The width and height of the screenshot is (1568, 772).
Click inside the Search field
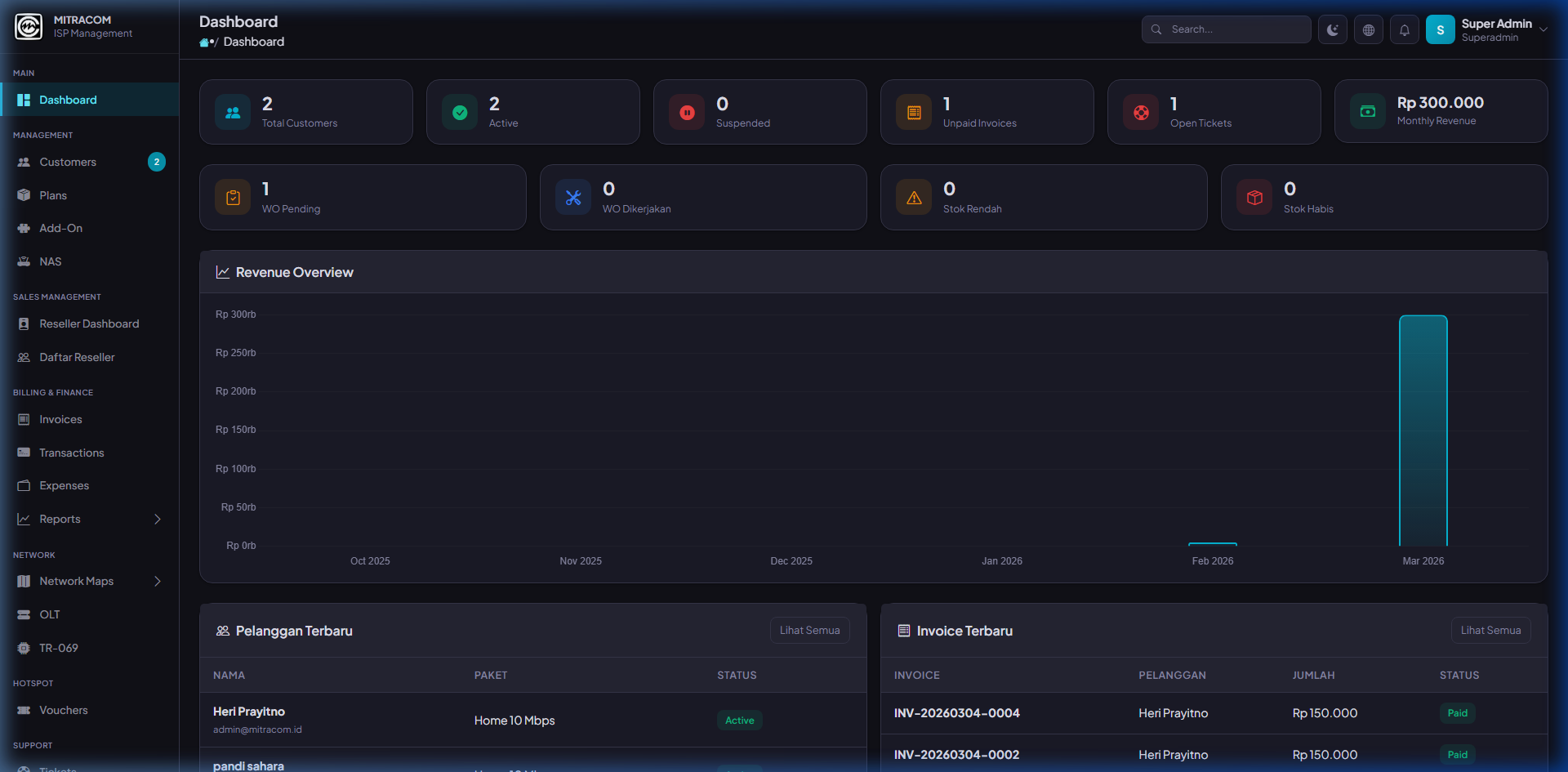point(1225,29)
